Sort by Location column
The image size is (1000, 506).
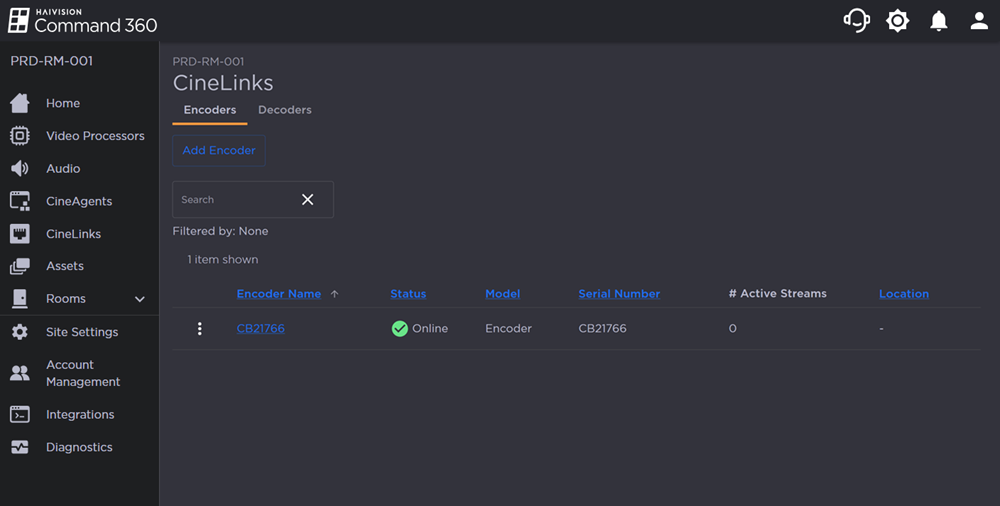tap(904, 294)
